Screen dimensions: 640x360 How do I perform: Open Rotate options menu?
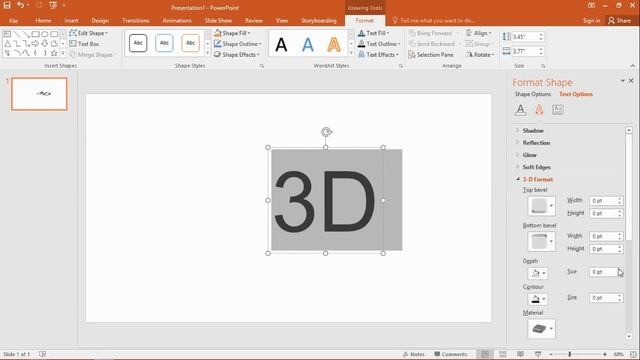point(480,54)
